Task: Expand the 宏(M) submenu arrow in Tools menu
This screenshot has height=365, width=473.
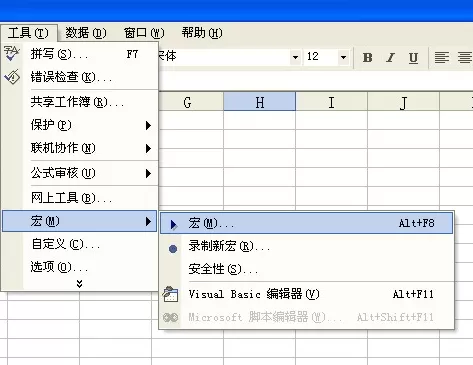Action: pos(148,221)
